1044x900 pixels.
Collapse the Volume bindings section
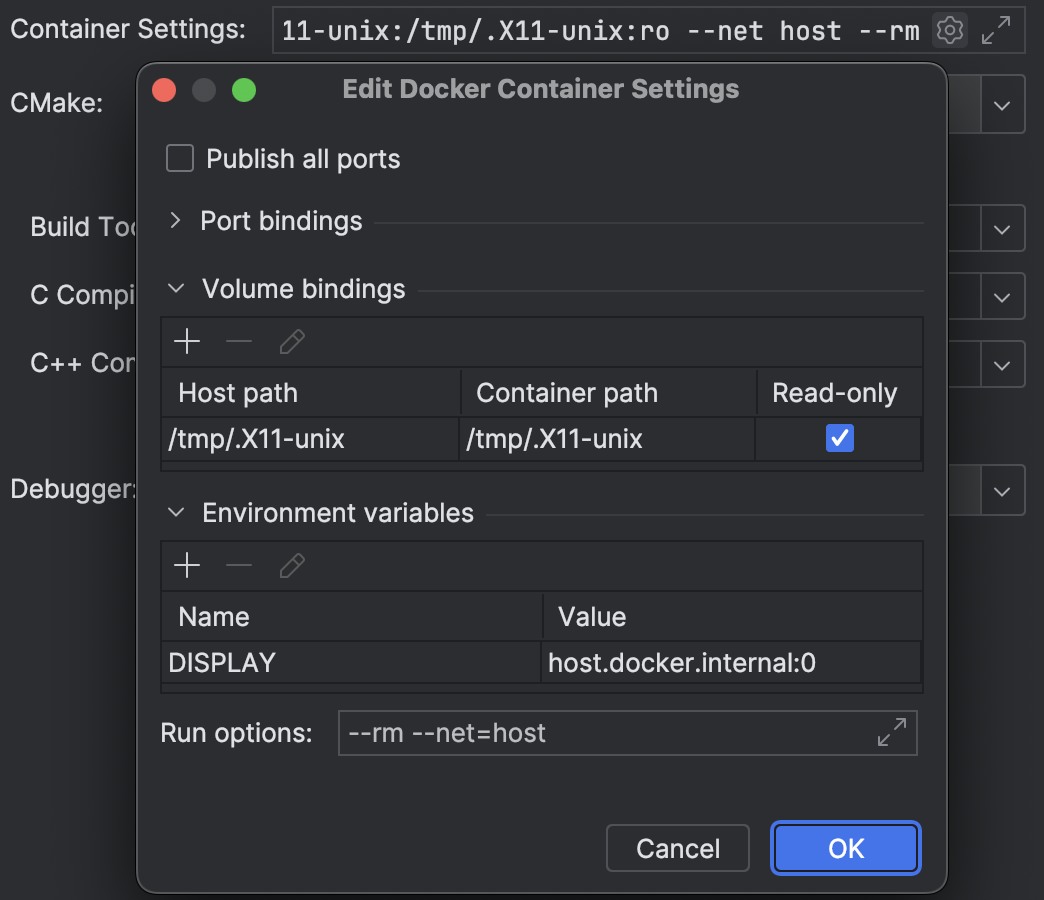176,289
